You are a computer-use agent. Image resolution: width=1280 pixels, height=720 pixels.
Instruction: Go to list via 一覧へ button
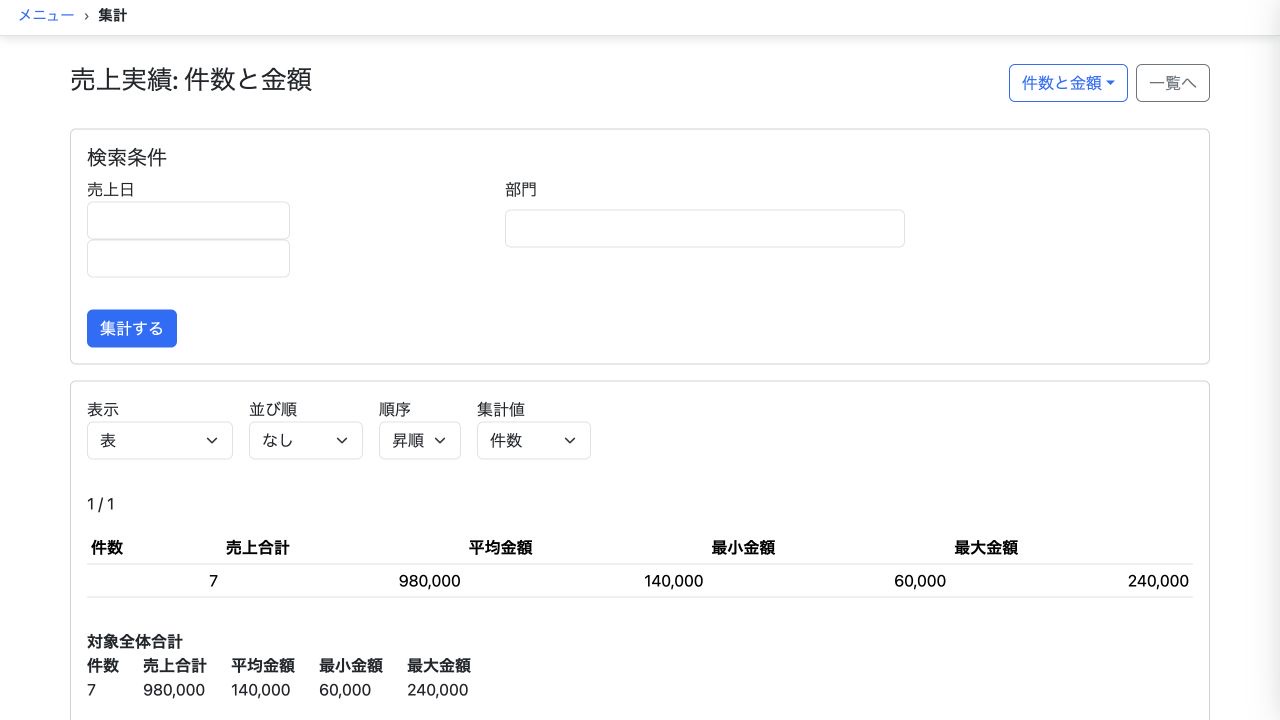1173,83
